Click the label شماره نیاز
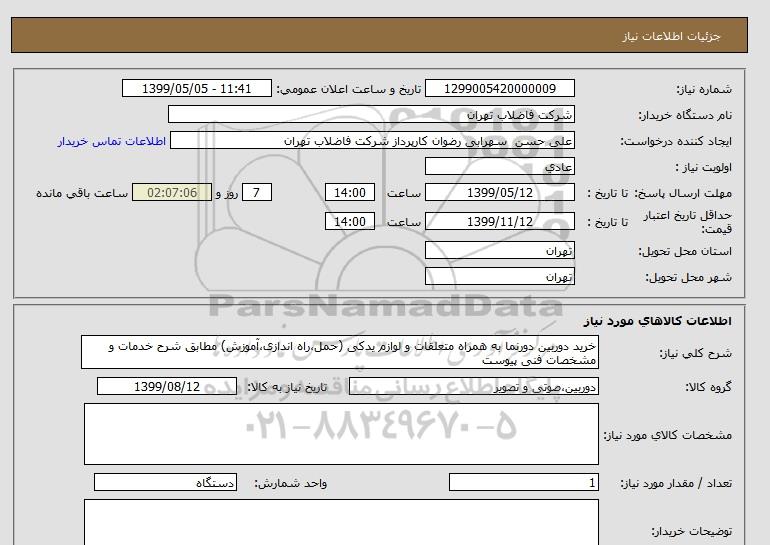Image resolution: width=770 pixels, height=545 pixels. pos(704,89)
